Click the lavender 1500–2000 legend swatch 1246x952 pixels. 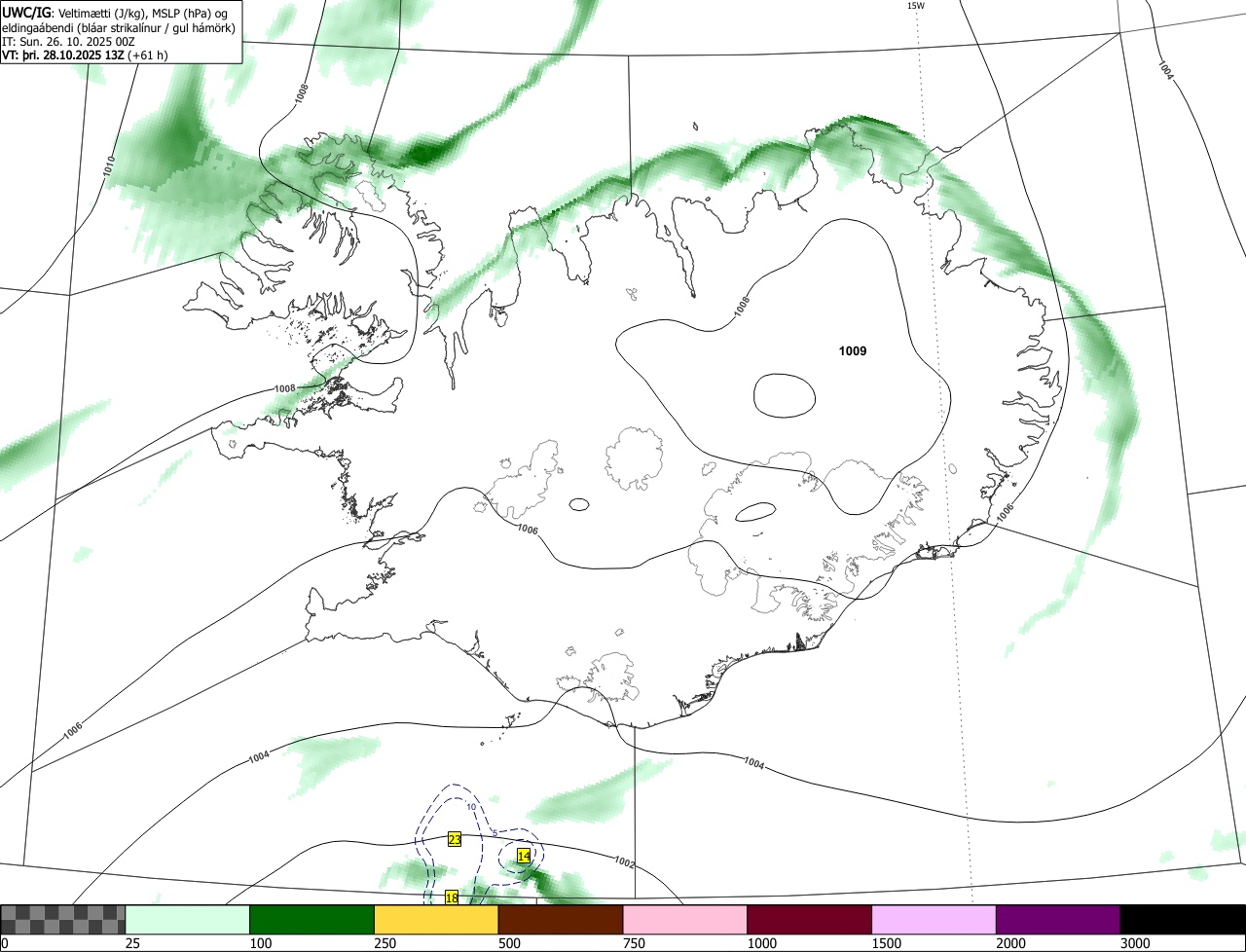[x=934, y=919]
